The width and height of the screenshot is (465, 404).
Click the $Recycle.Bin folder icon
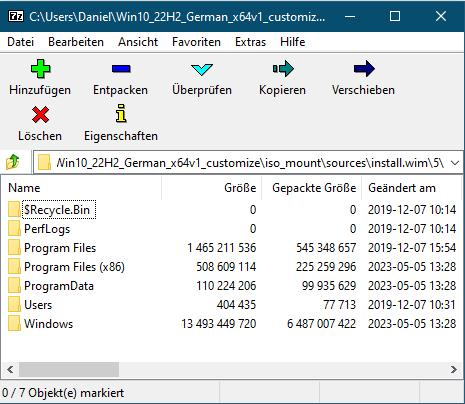tap(14, 210)
